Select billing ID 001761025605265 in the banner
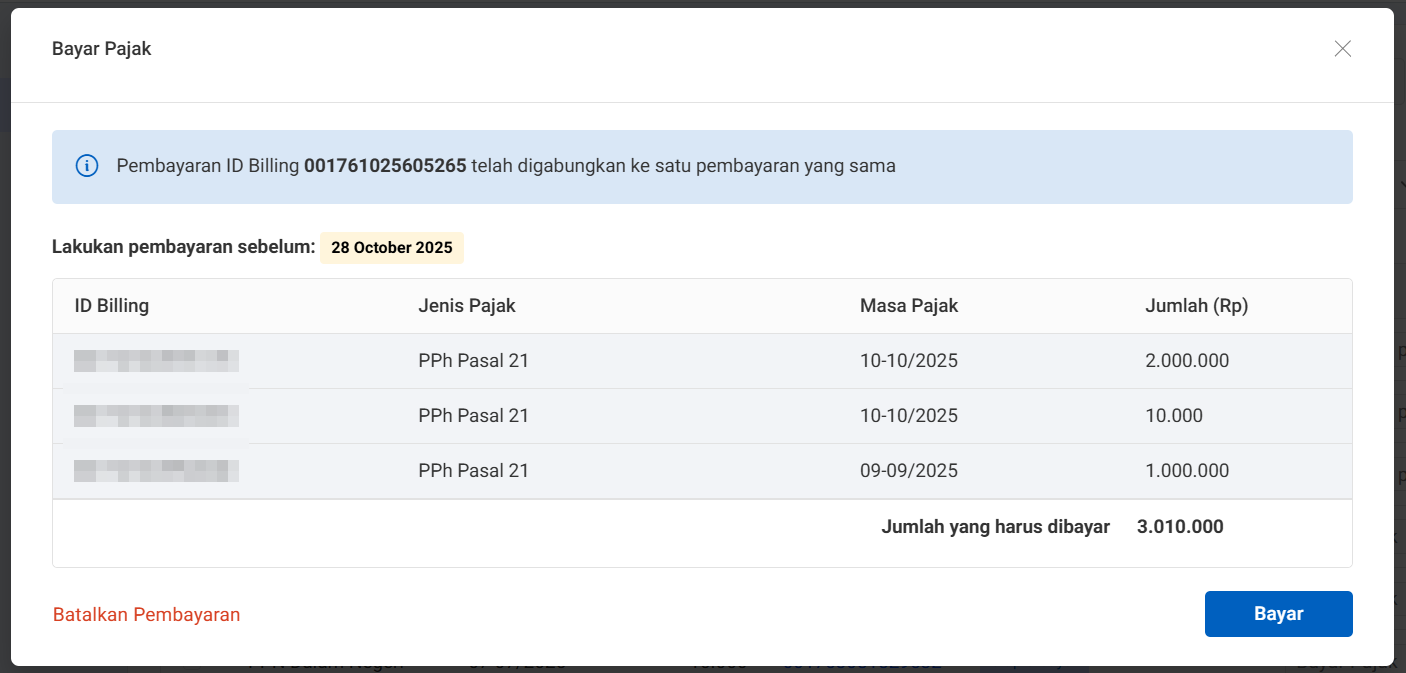 tap(385, 166)
